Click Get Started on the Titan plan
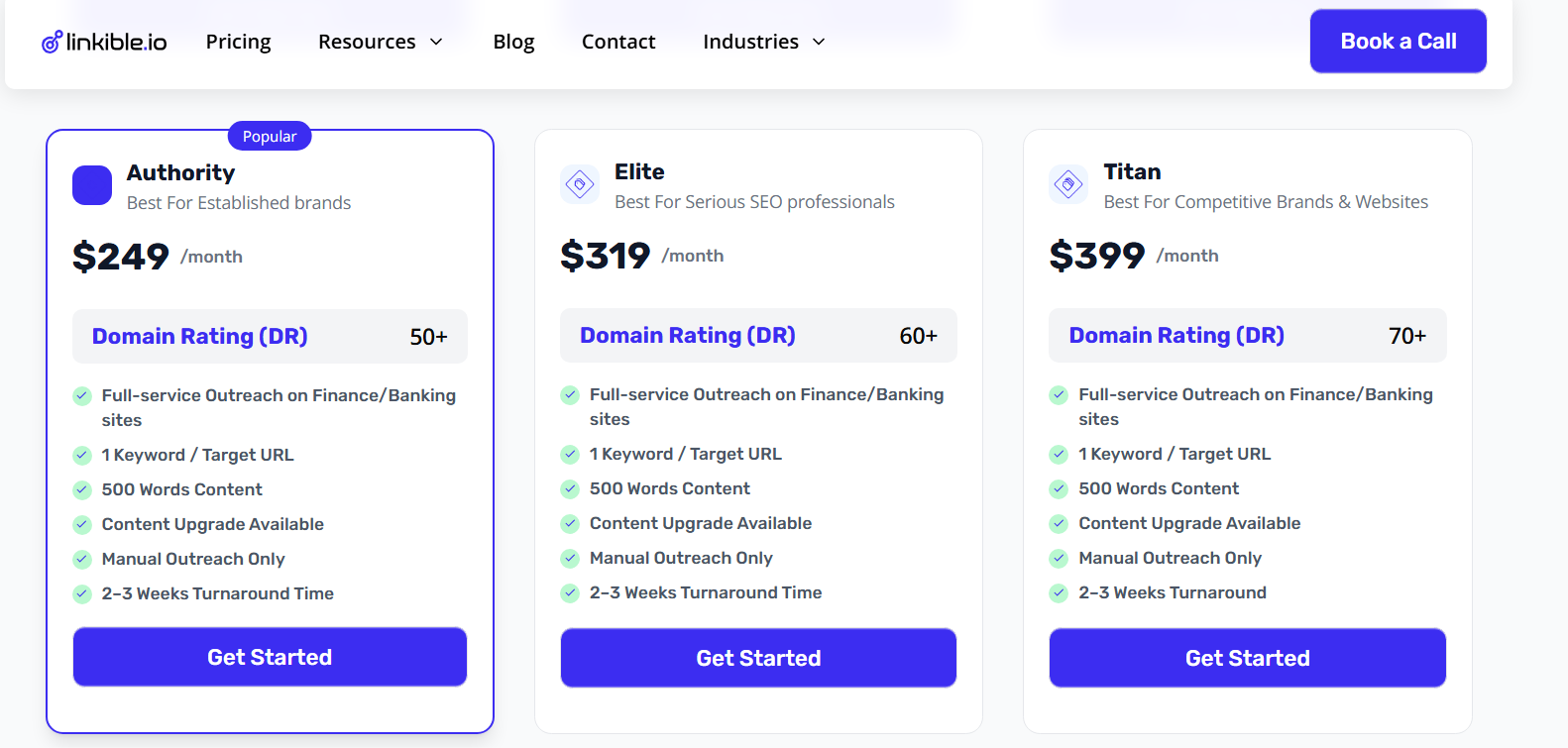The width and height of the screenshot is (1568, 748). (x=1247, y=657)
